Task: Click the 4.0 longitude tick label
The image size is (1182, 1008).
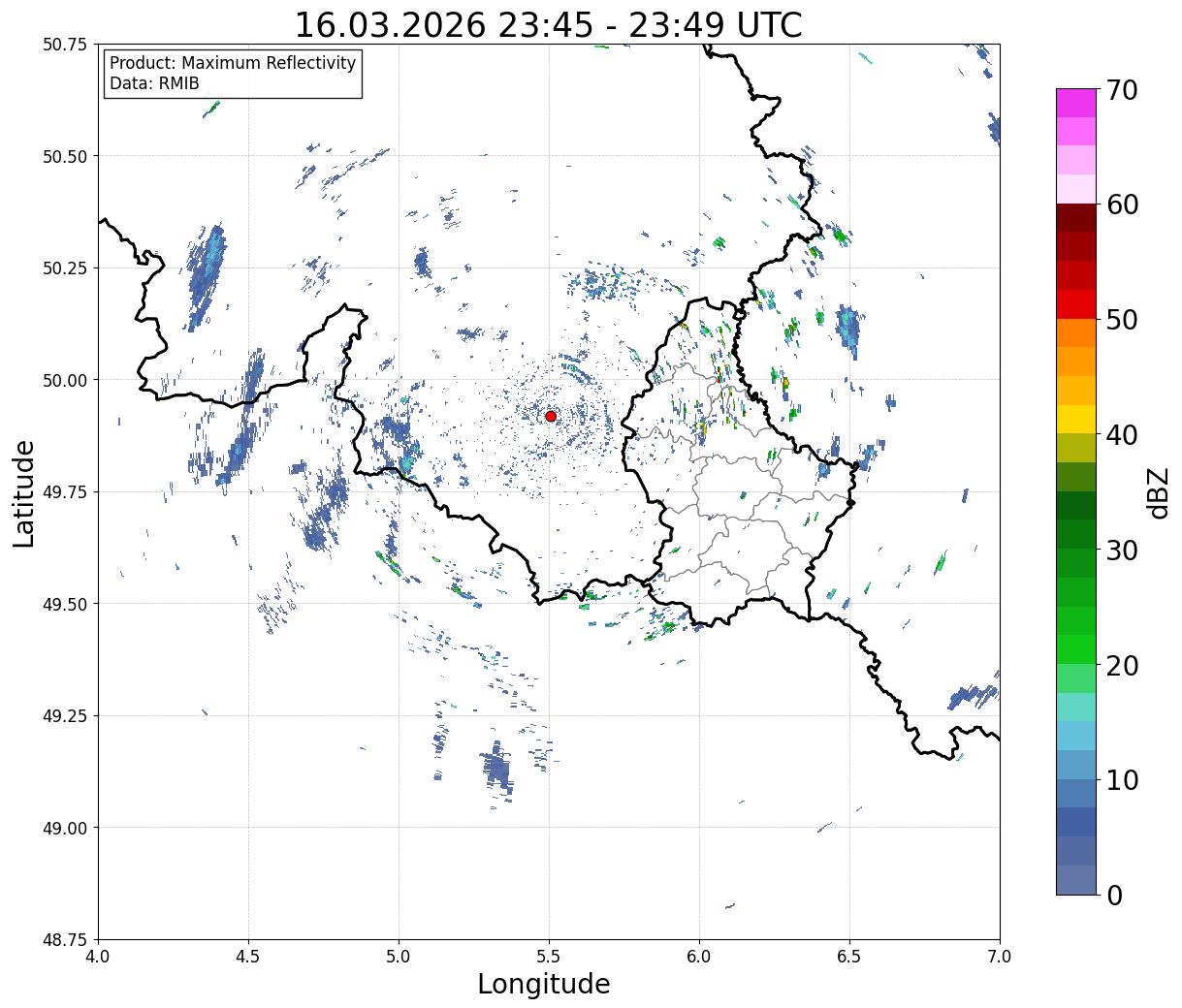Action: pyautogui.click(x=98, y=957)
